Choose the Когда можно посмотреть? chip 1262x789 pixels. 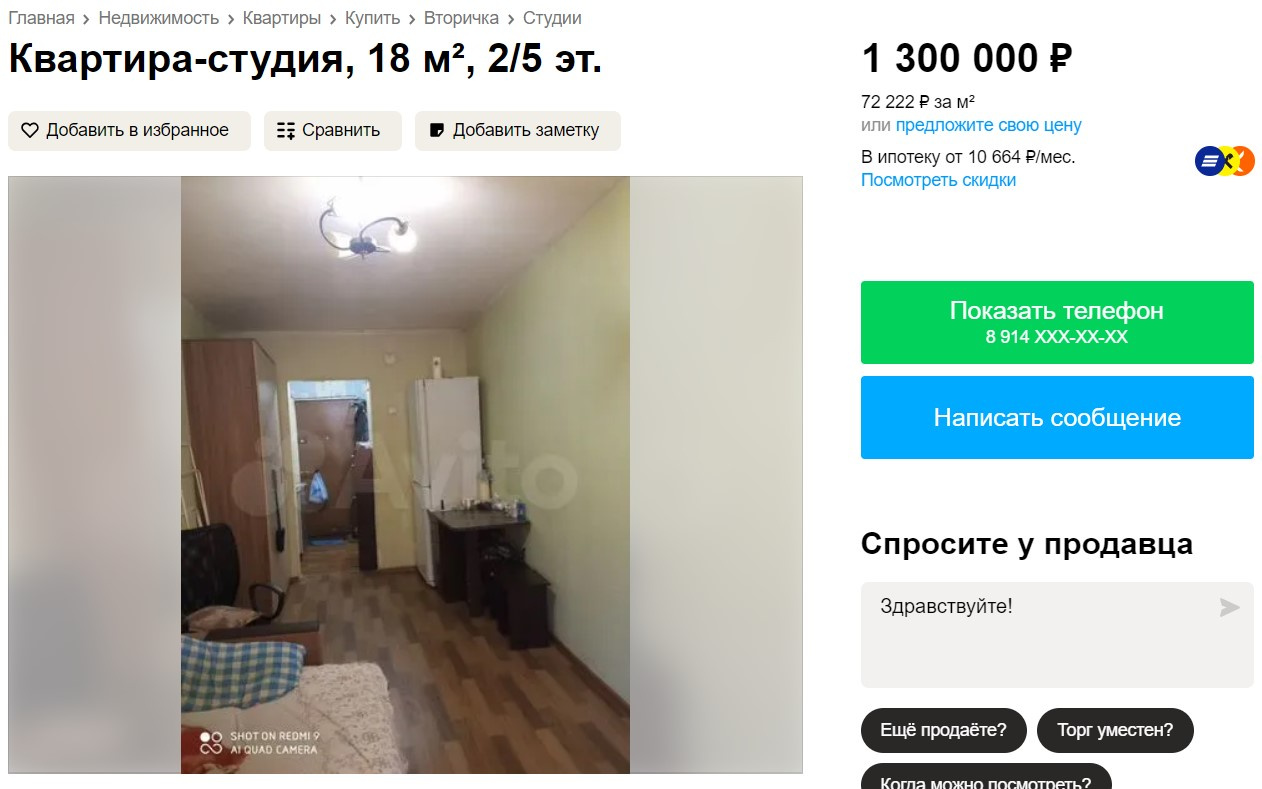click(985, 778)
